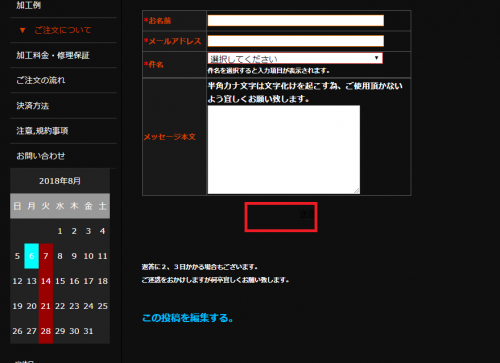Select calendar date 19
The image size is (500, 363).
click(17, 306)
